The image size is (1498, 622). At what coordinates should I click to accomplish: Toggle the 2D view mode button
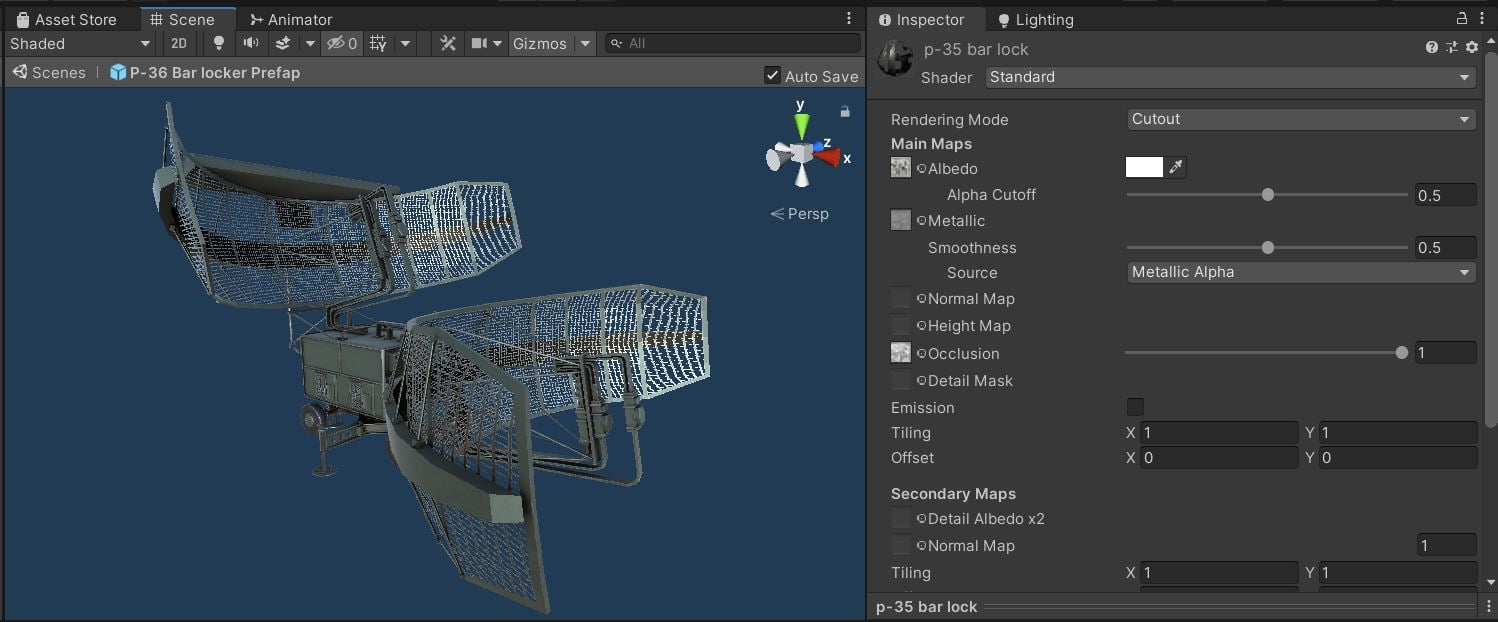tap(179, 43)
